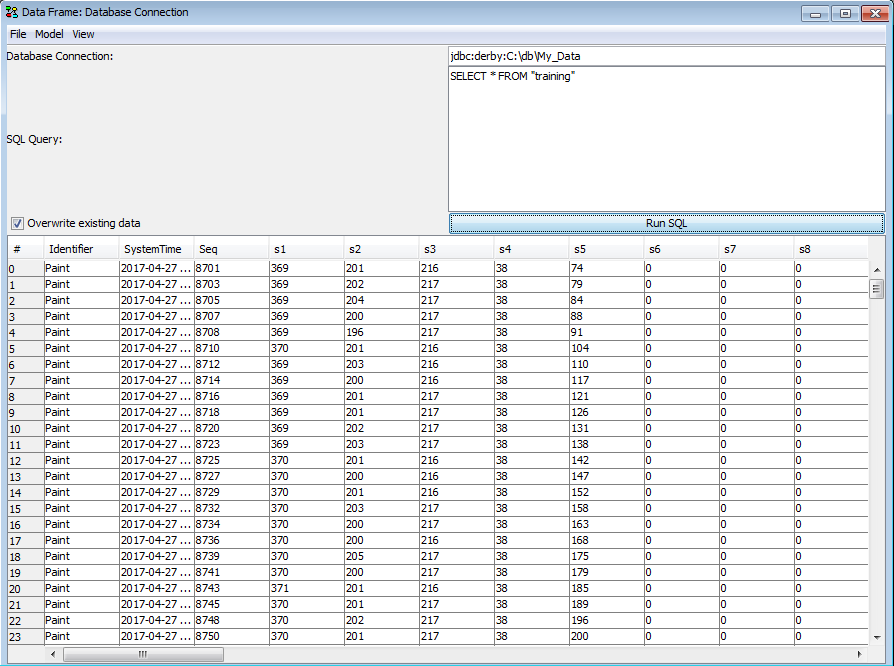Viewport: 894px width, 666px height.
Task: Minimize the Data Frame window
Action: click(815, 14)
